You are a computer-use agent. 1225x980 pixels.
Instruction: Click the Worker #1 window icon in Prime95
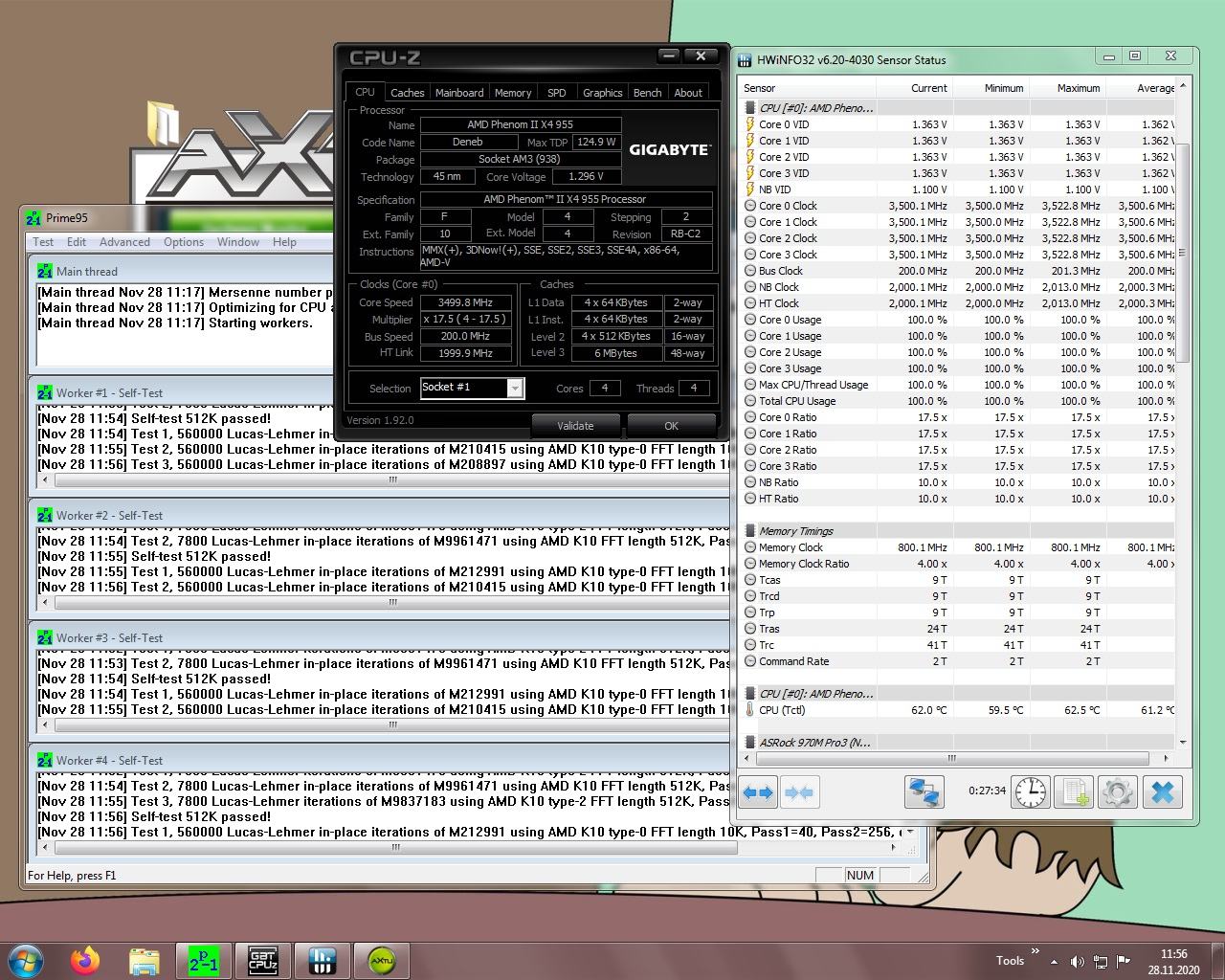(x=45, y=392)
